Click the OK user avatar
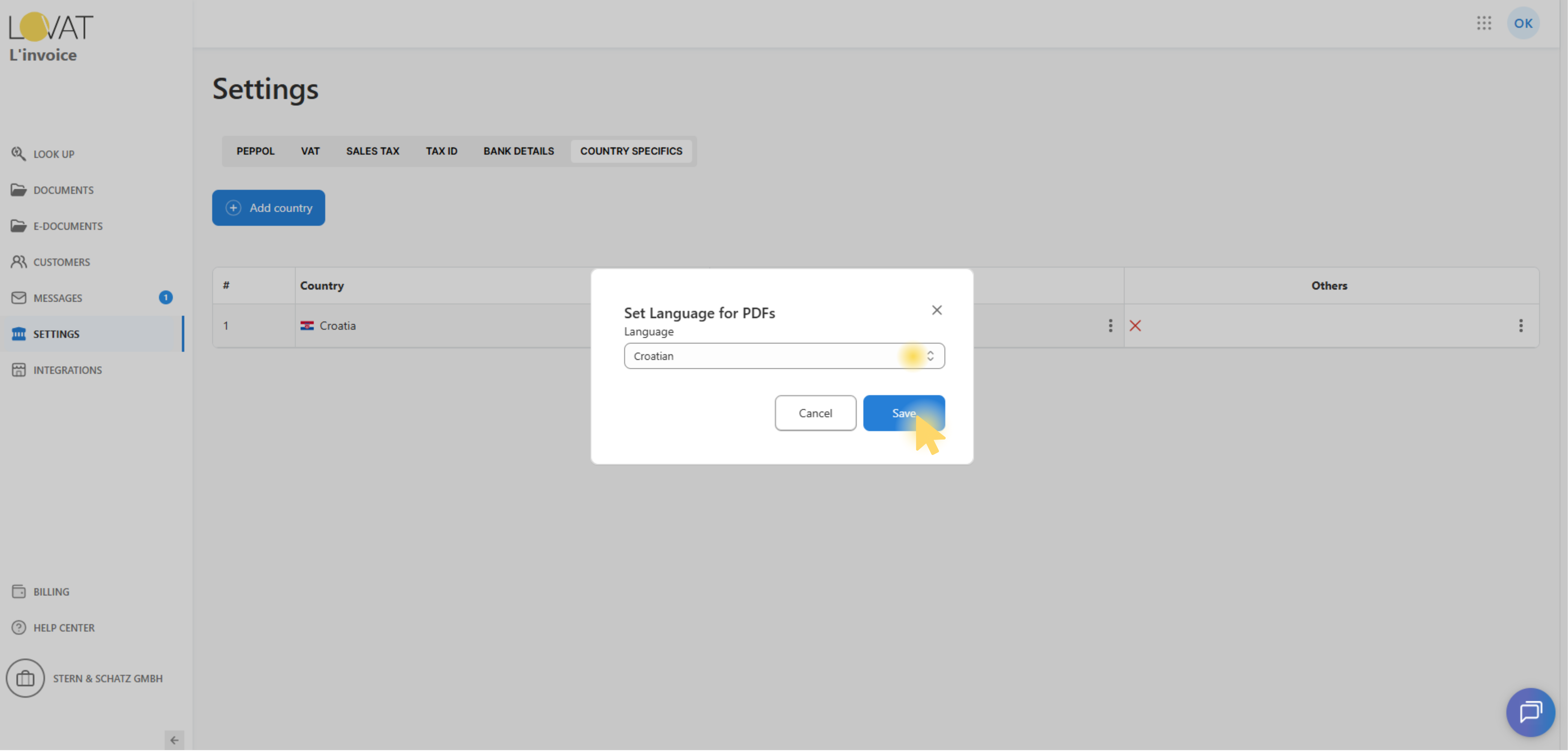Image resolution: width=1568 pixels, height=751 pixels. coord(1522,23)
